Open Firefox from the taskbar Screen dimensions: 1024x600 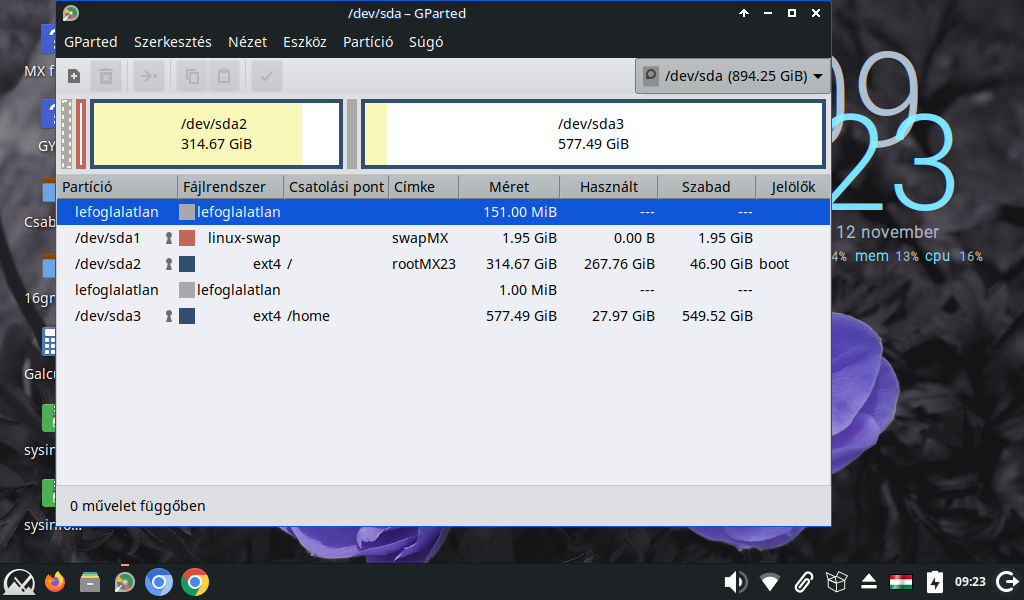pyautogui.click(x=55, y=581)
